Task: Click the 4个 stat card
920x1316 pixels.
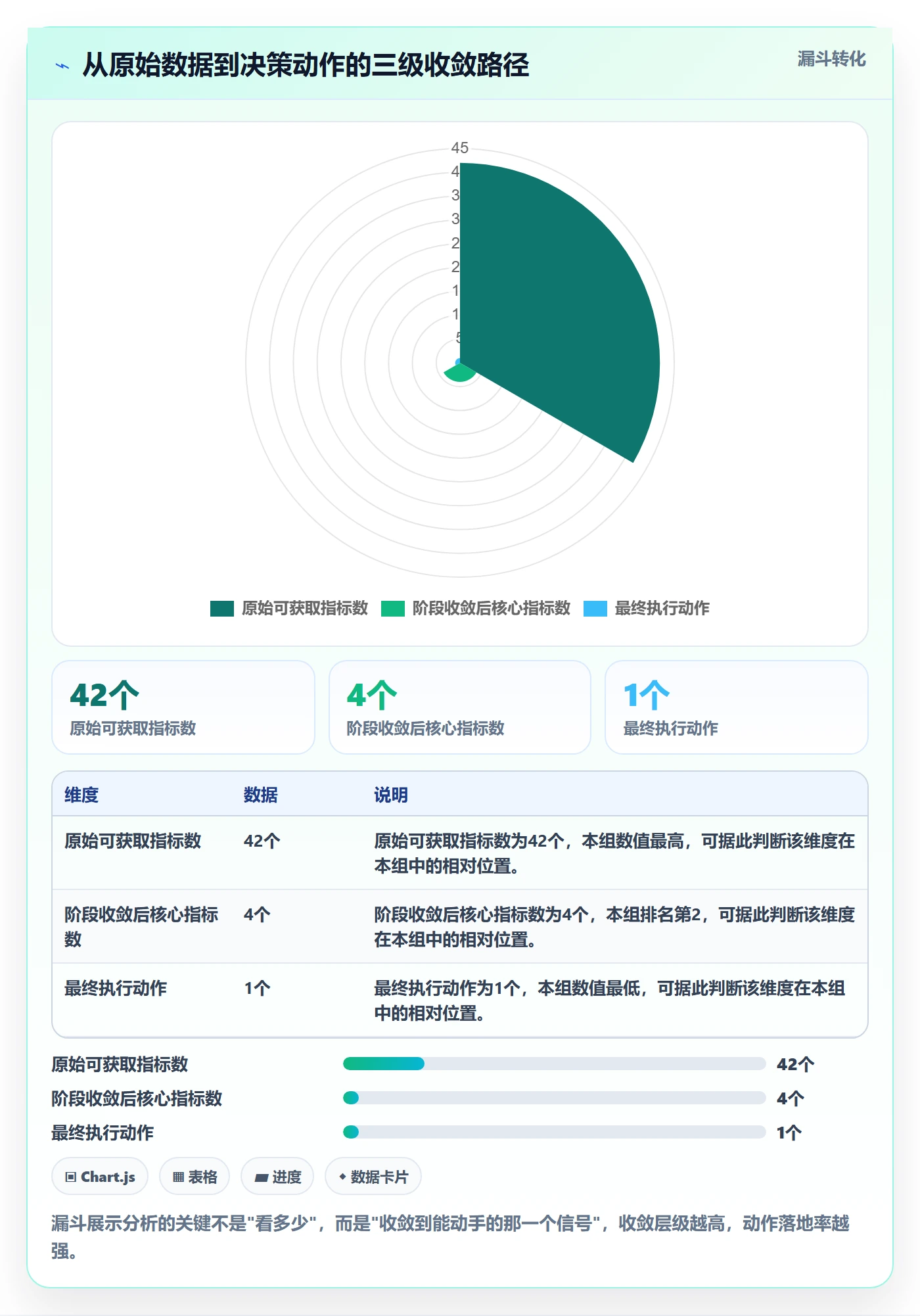Action: 460,707
